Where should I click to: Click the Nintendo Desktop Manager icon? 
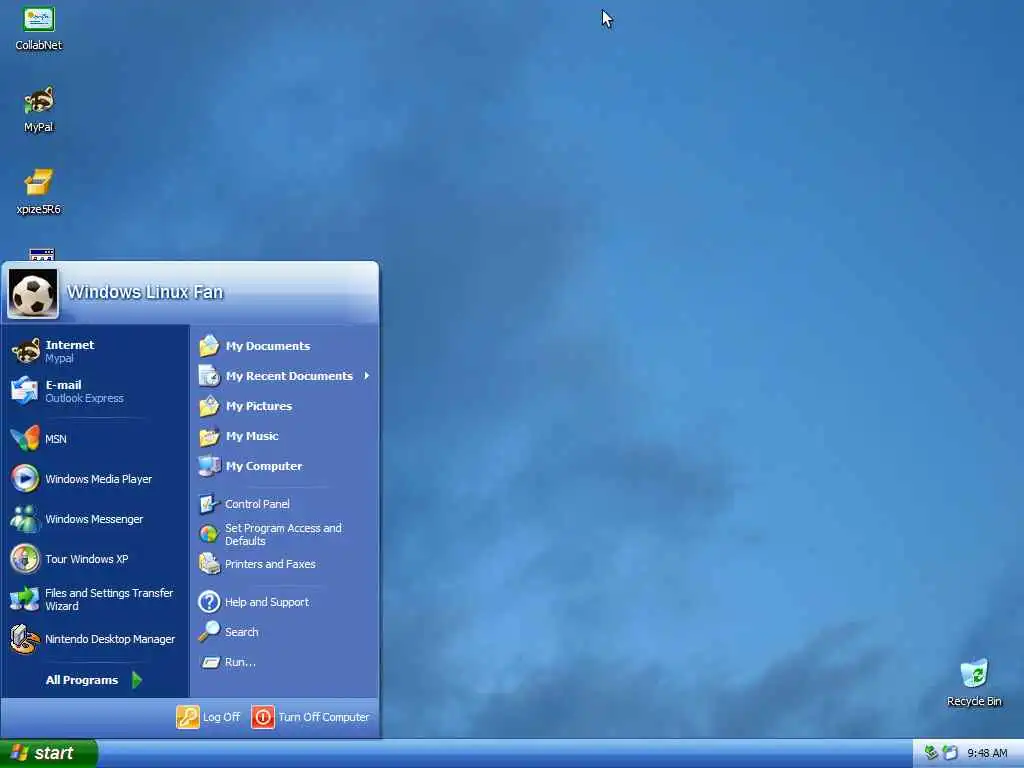[x=25, y=639]
